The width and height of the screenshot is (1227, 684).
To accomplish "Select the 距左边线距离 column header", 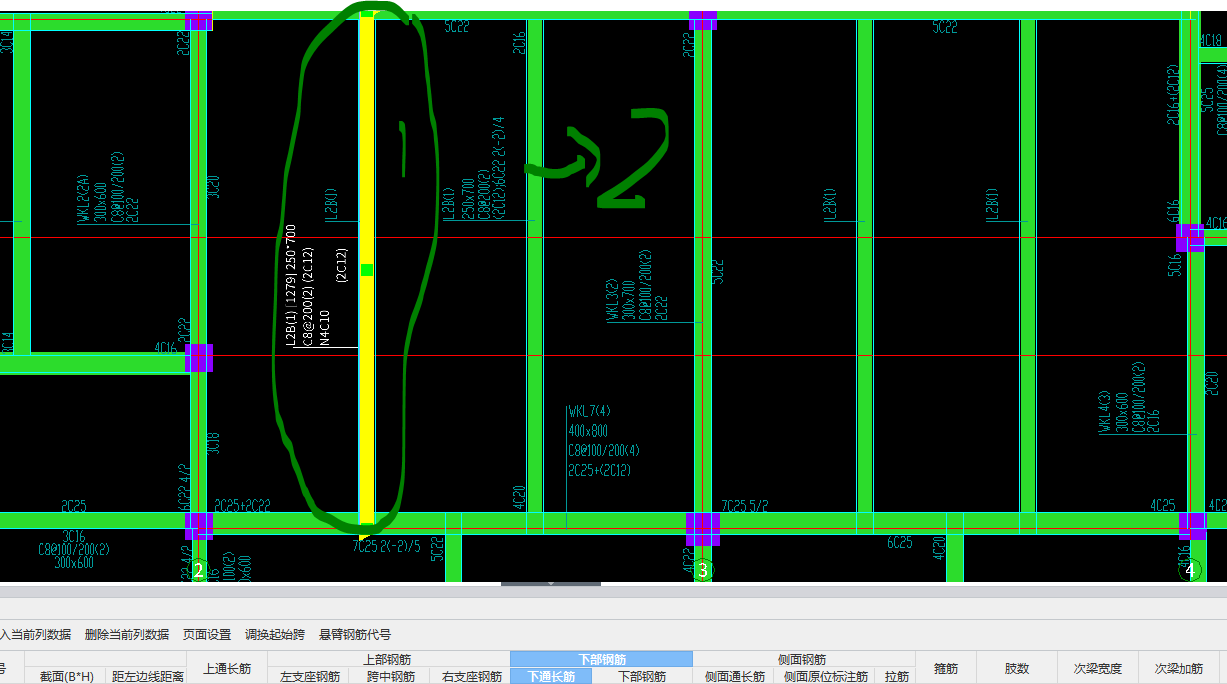I will [147, 676].
